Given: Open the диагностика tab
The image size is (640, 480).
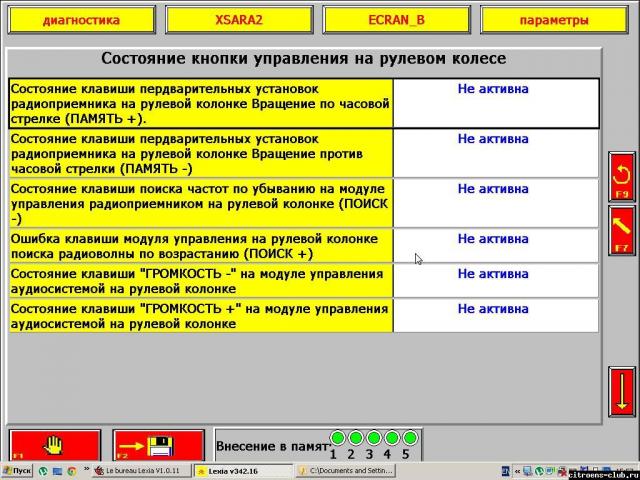Looking at the screenshot, I should pos(82,20).
